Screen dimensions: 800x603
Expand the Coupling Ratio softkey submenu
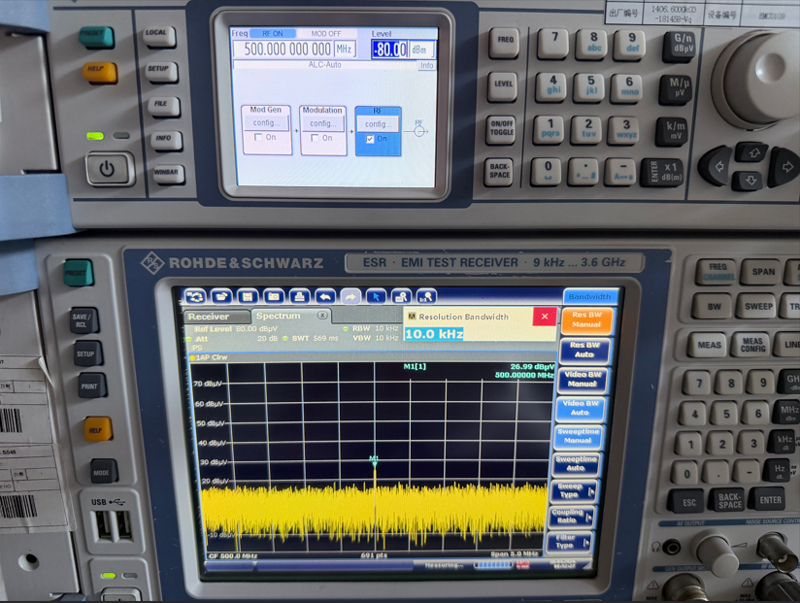pos(571,516)
